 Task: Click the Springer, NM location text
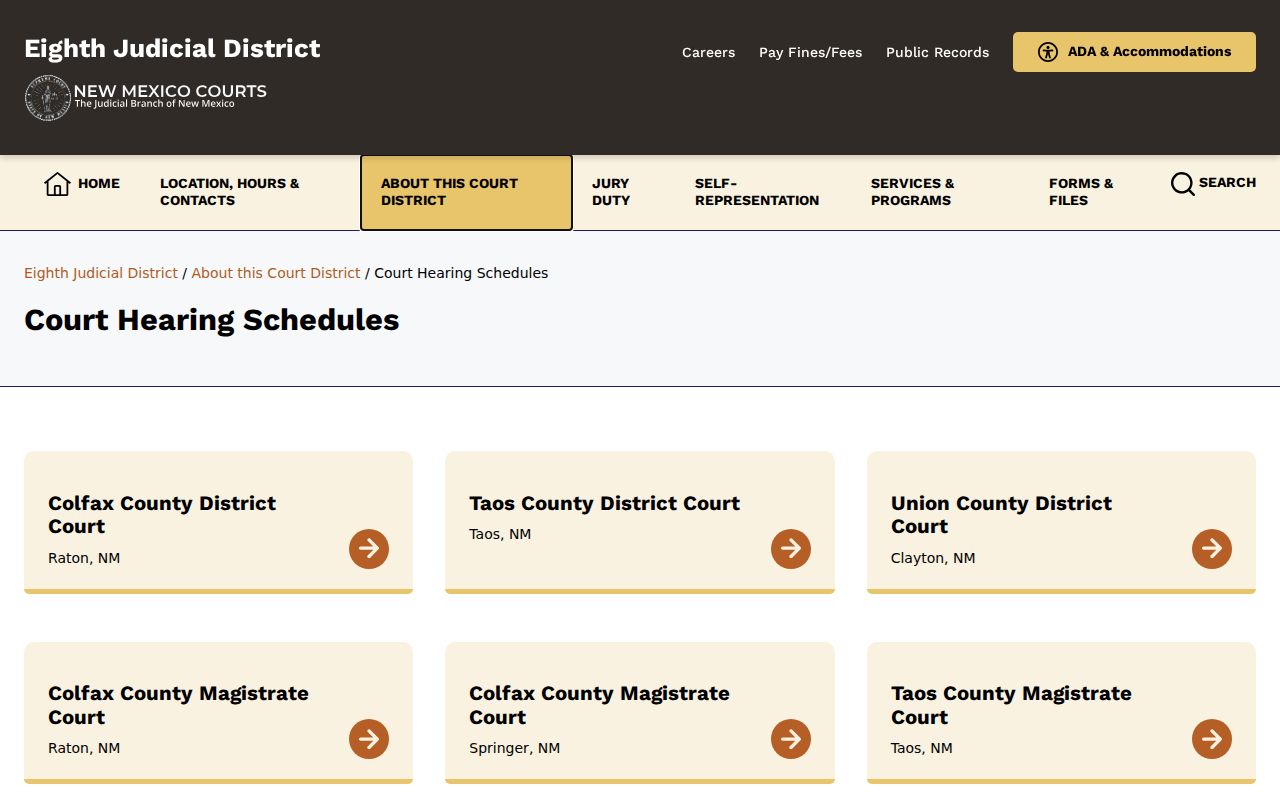point(515,748)
